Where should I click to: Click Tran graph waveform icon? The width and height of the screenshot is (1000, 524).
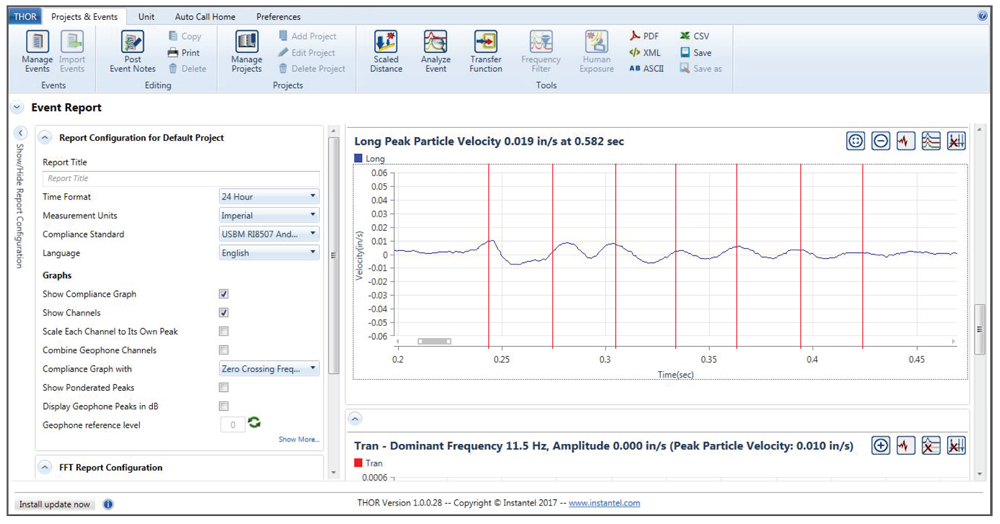906,446
